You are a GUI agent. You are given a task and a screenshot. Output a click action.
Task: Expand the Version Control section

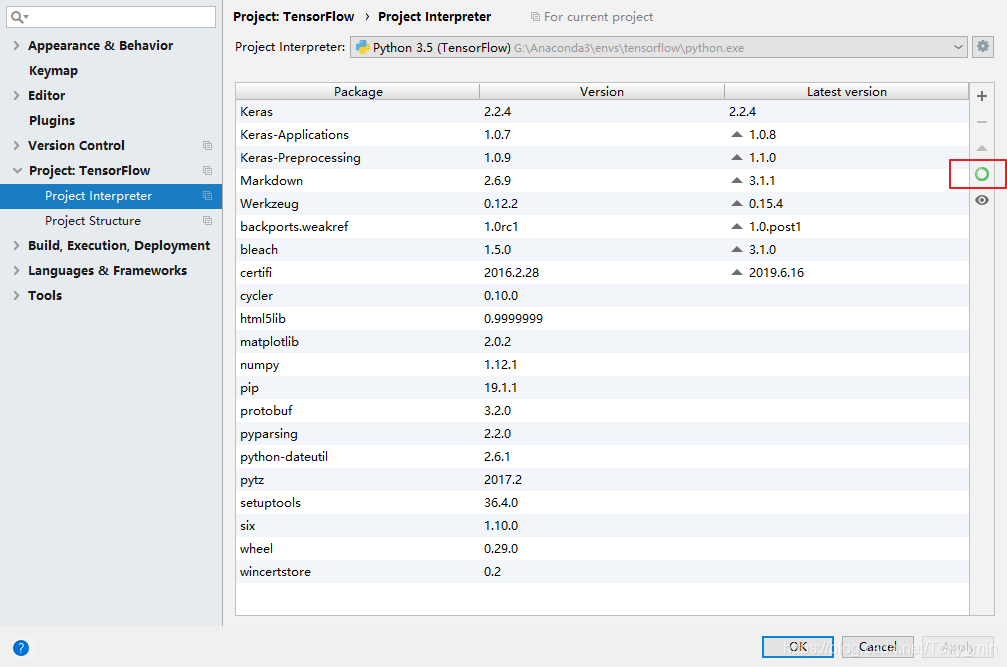(x=16, y=146)
